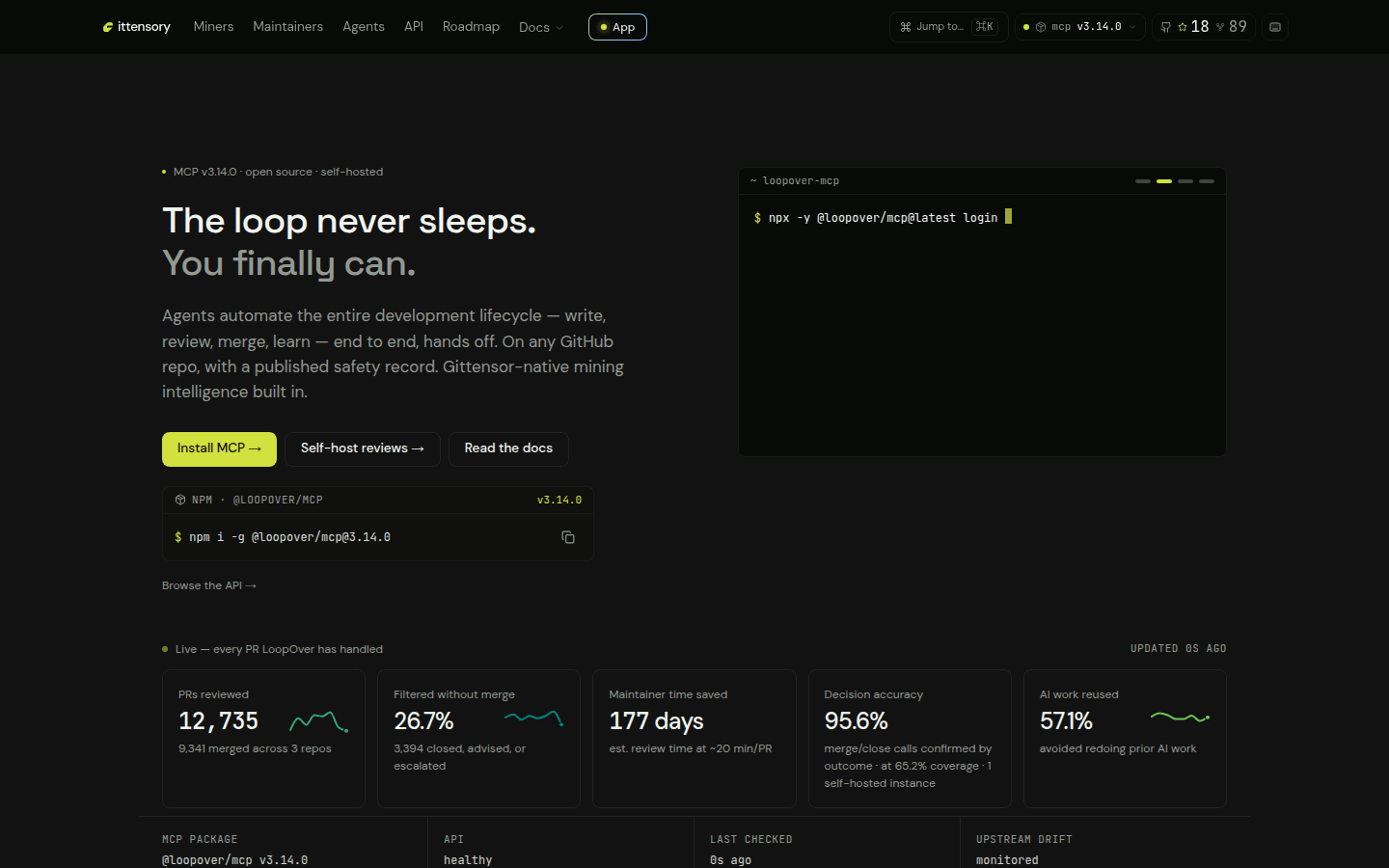Click the headline The loop never sleeps
This screenshot has width=1389, height=868.
349,221
